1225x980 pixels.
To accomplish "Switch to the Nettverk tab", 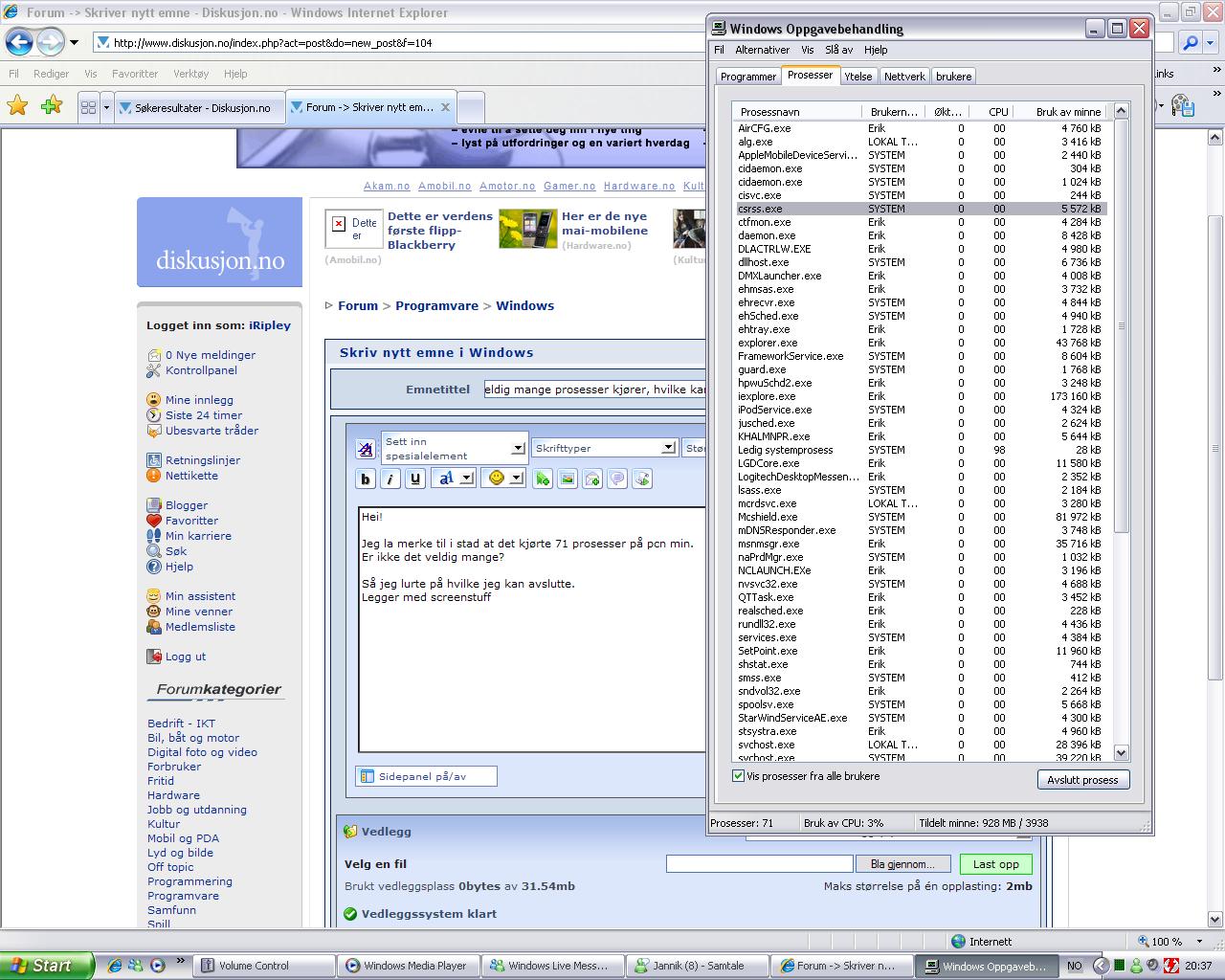I will point(904,77).
